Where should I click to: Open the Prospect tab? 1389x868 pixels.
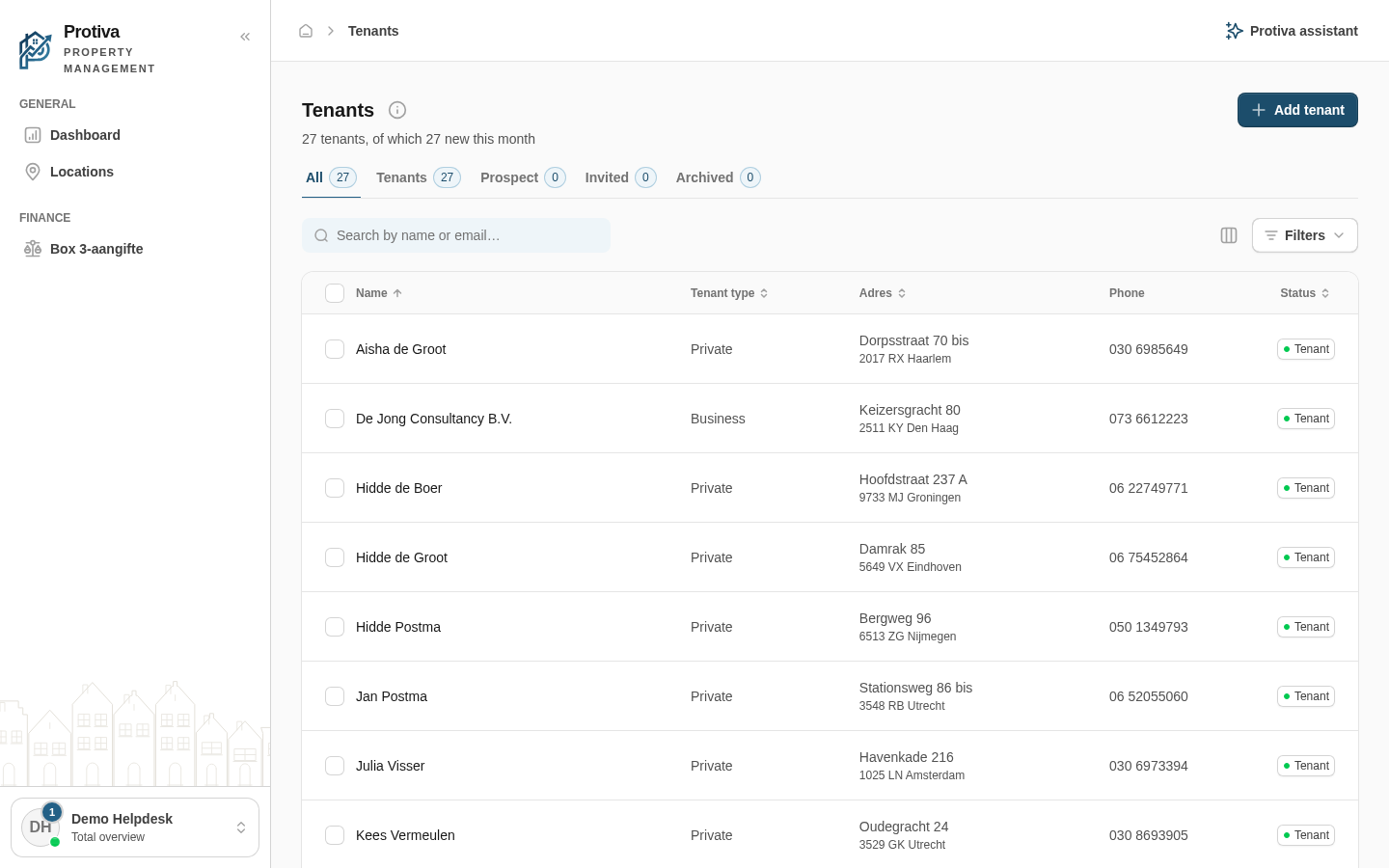coord(523,177)
